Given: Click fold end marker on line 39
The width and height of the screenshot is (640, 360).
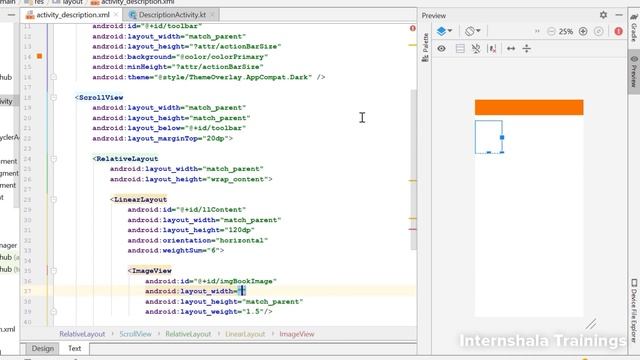Looking at the screenshot, I should click(x=53, y=311).
